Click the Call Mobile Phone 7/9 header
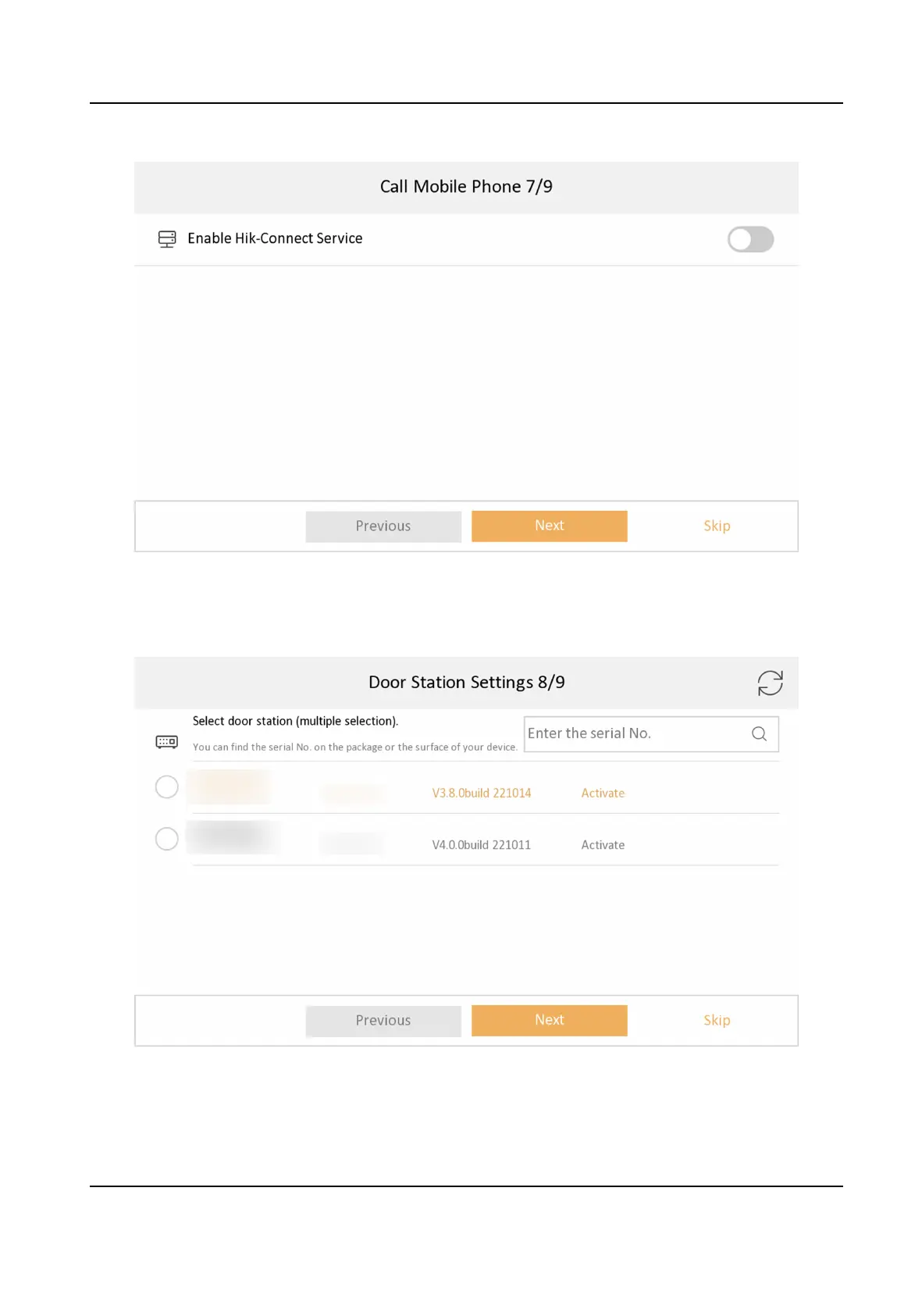Image resolution: width=922 pixels, height=1316 pixels. point(466,187)
